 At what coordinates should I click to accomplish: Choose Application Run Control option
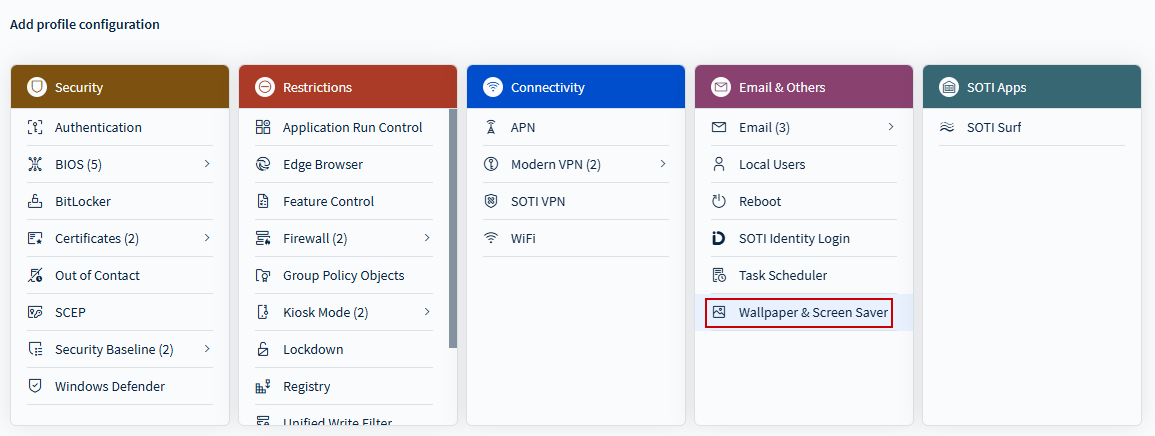(352, 128)
